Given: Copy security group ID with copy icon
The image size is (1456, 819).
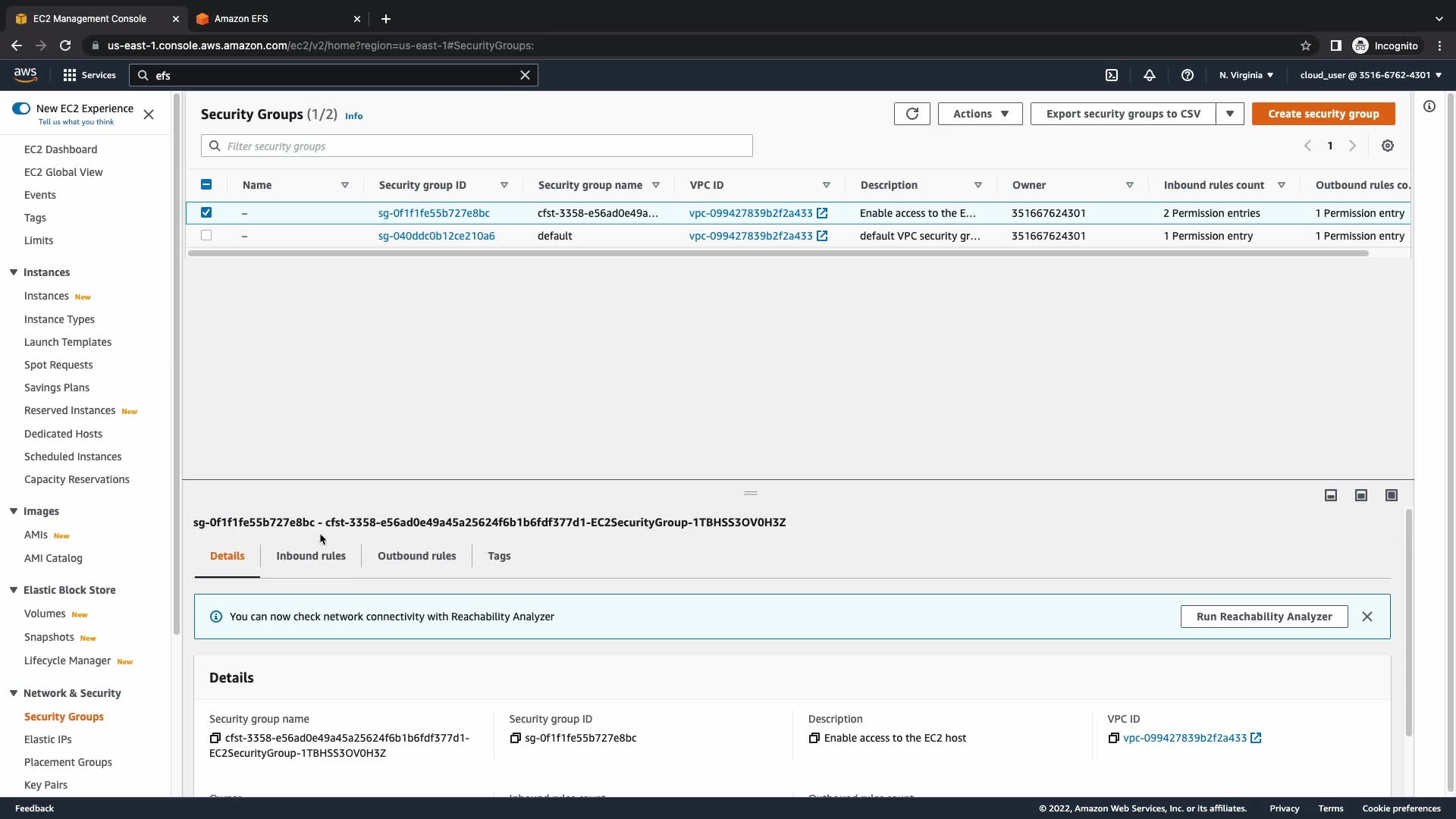Looking at the screenshot, I should (516, 738).
